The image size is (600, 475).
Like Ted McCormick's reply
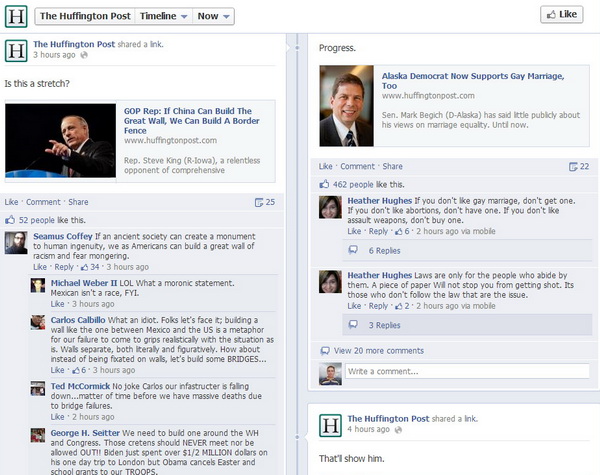click(x=57, y=417)
